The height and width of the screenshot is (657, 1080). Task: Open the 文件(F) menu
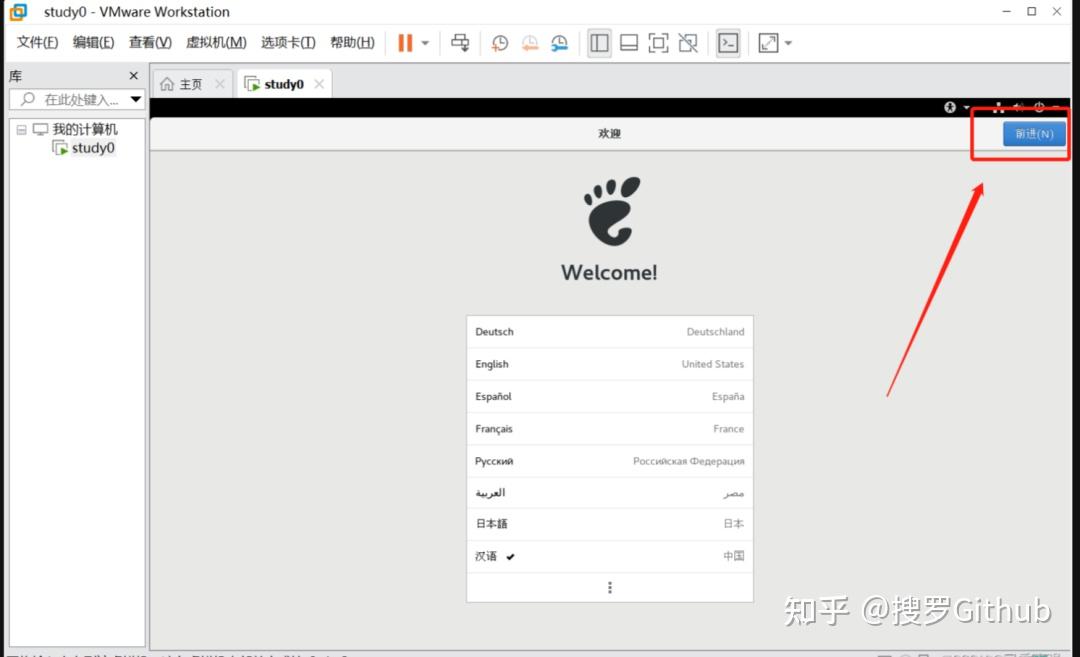click(x=37, y=43)
